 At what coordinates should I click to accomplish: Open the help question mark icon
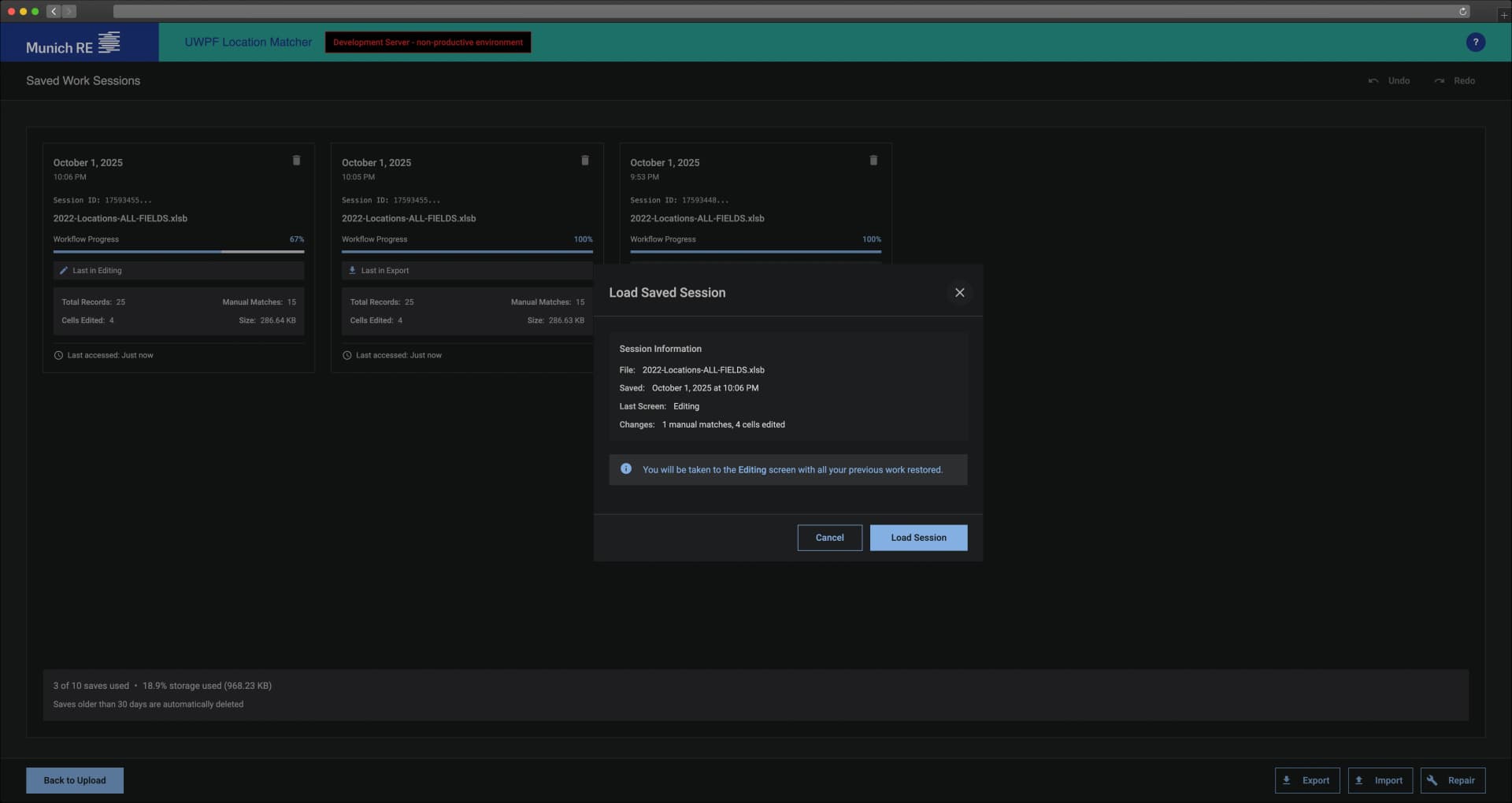[1476, 43]
